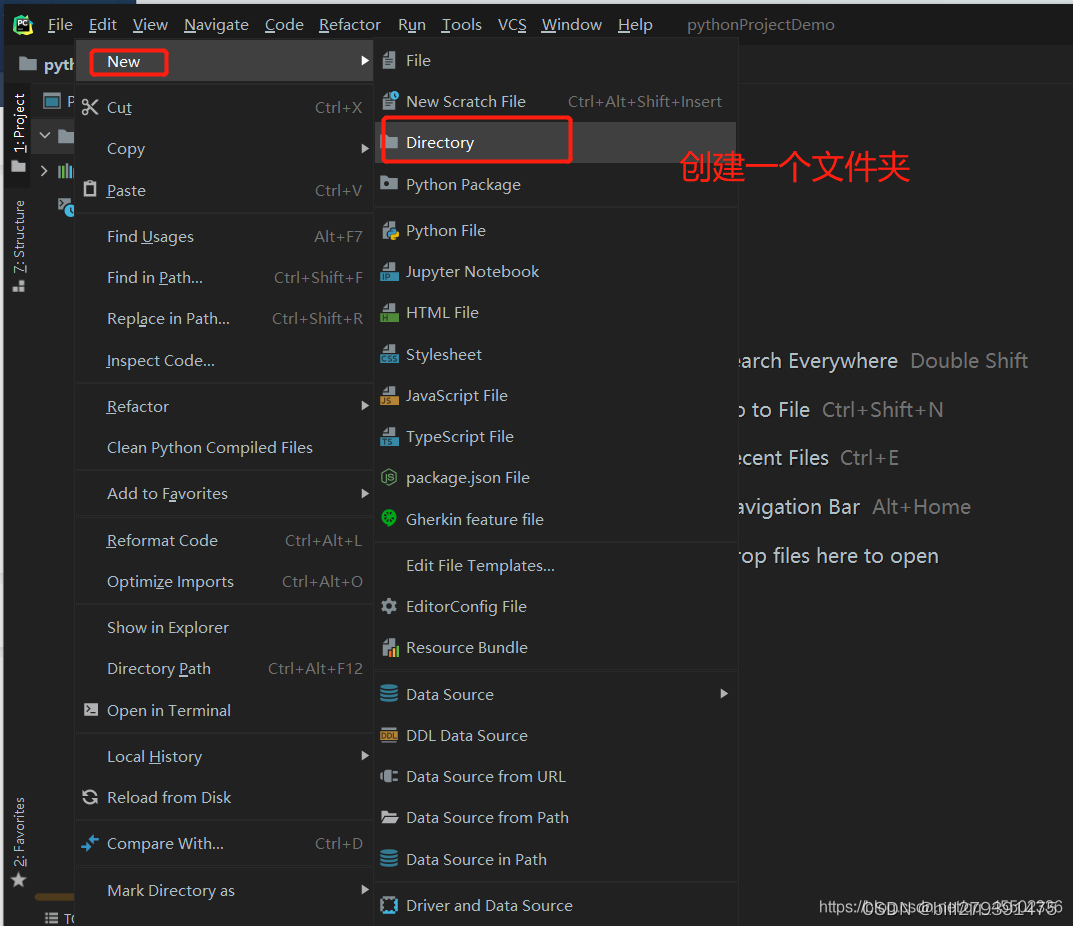Click the Driver and Data Source icon
This screenshot has width=1073, height=926.
[389, 905]
